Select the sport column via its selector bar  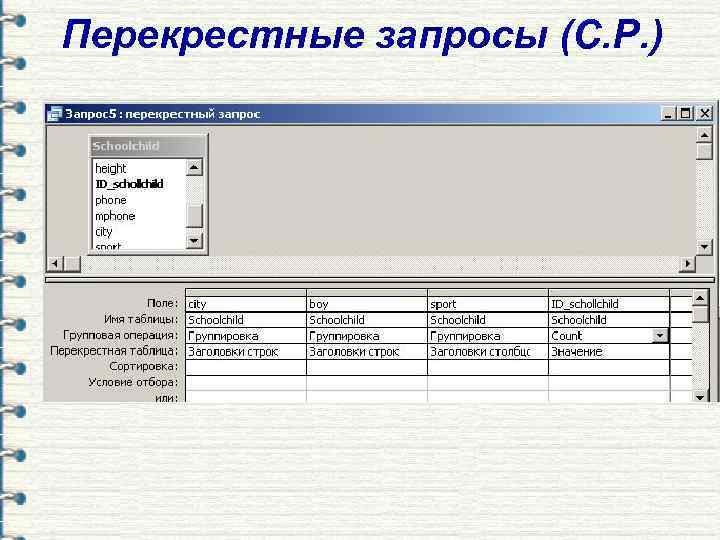[x=488, y=292]
